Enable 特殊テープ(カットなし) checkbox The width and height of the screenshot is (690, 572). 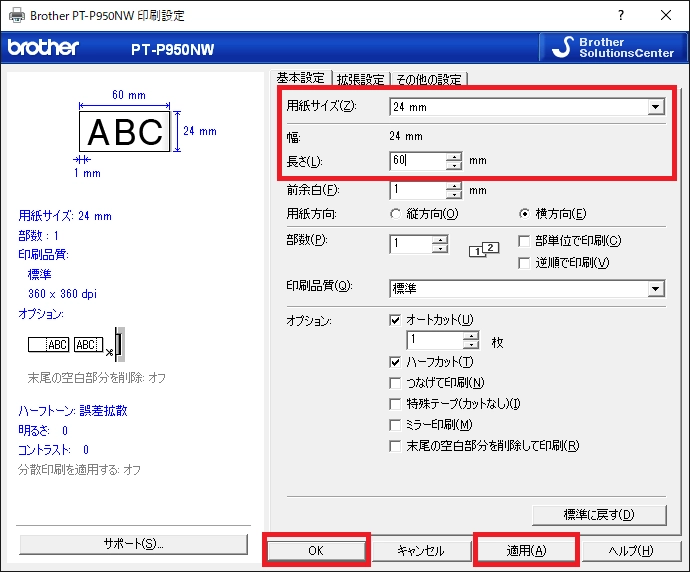click(395, 404)
